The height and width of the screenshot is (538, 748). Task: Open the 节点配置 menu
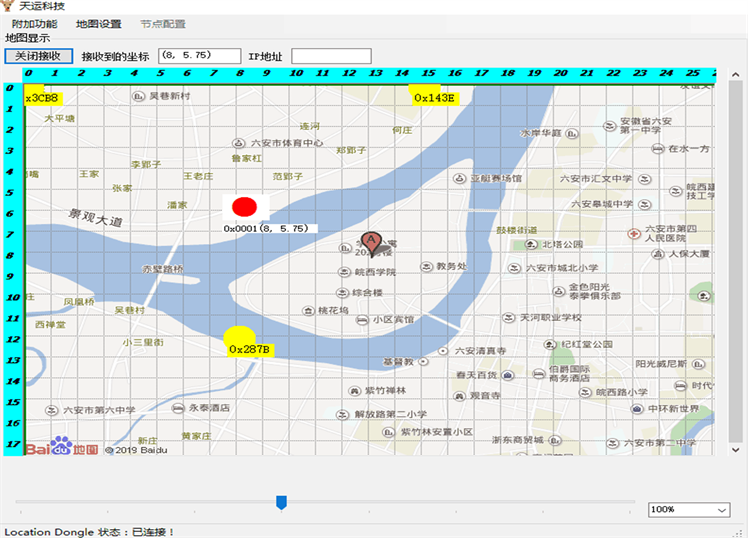[x=162, y=24]
